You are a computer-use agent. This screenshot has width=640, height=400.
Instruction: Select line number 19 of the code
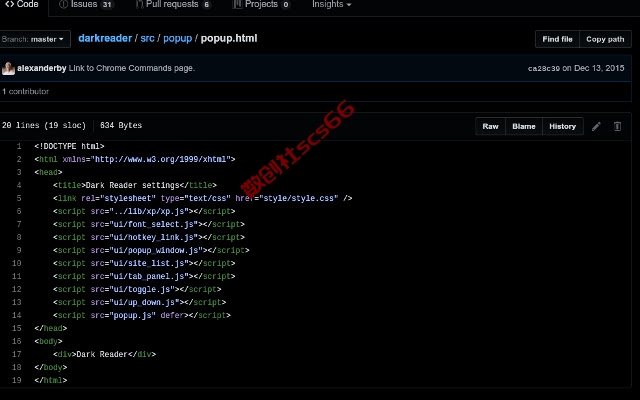click(x=17, y=380)
